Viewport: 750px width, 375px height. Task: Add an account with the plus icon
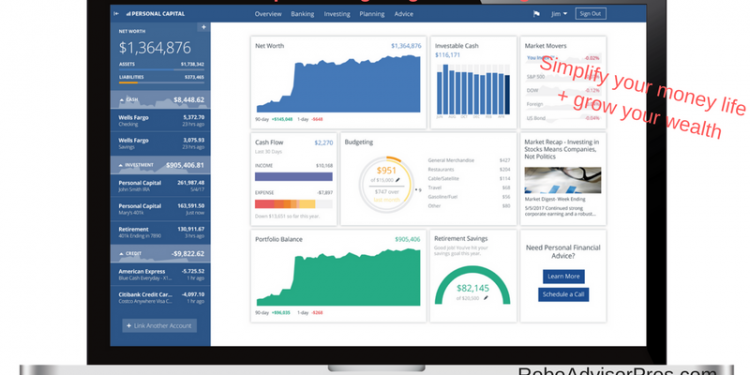click(x=204, y=27)
